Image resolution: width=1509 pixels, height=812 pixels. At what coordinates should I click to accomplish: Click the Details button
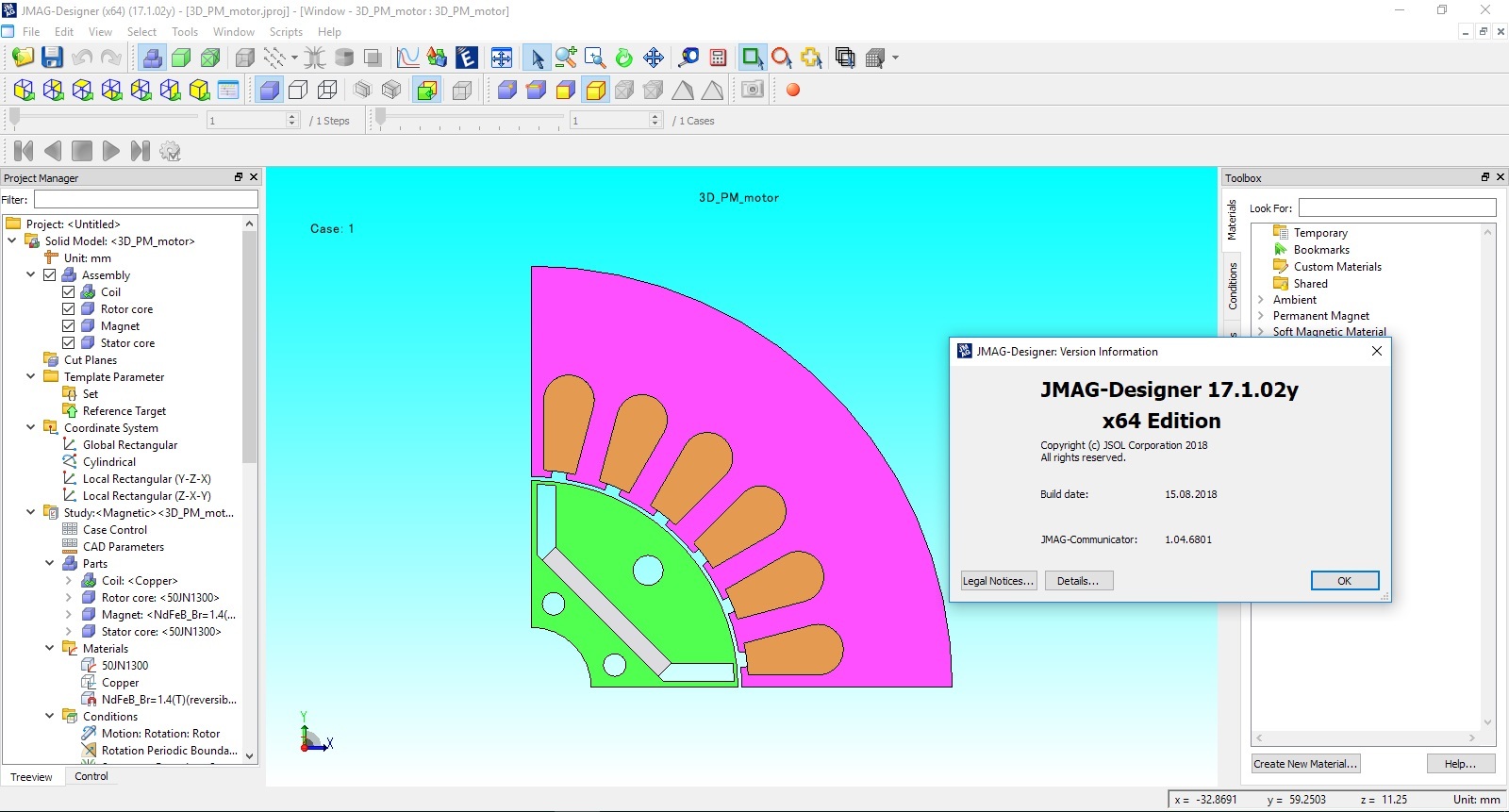tap(1078, 581)
